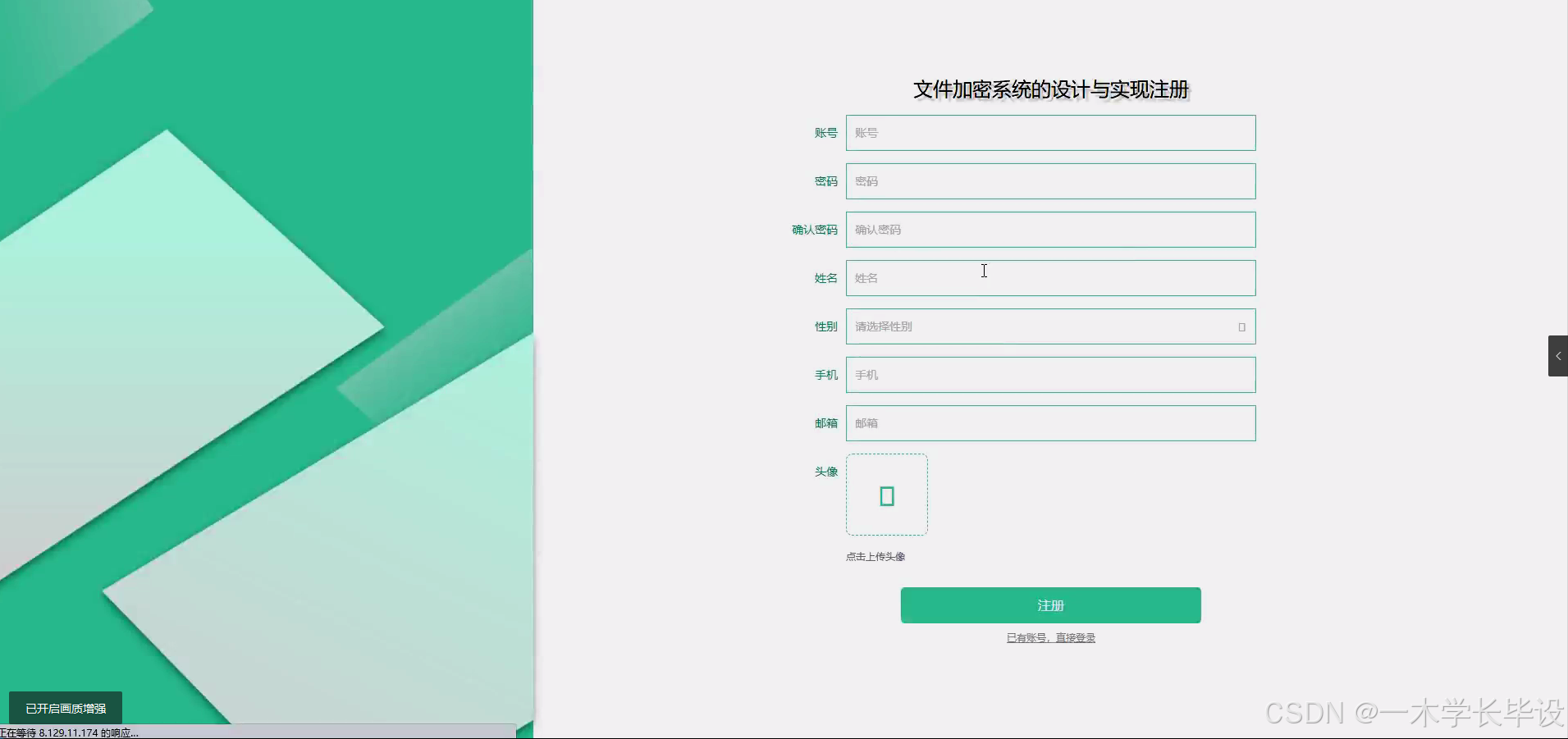Click the 已开启画质增强 indicator button

tap(66, 707)
